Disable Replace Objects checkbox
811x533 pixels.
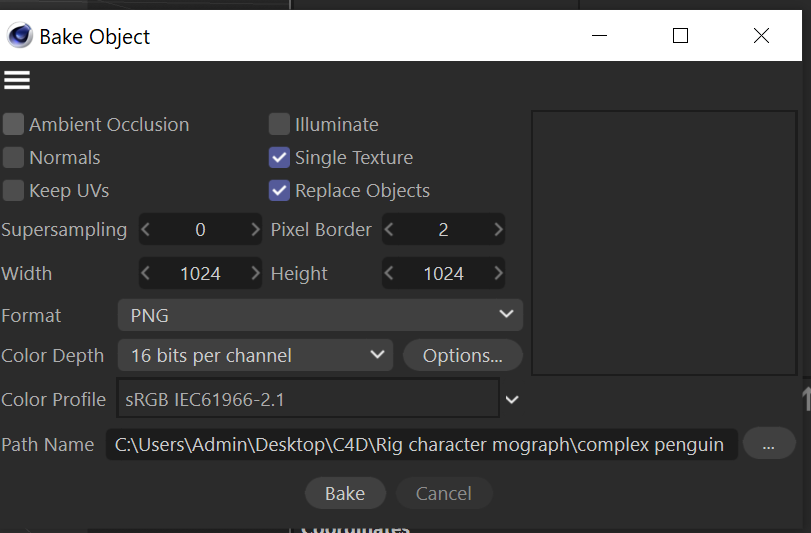tap(279, 191)
